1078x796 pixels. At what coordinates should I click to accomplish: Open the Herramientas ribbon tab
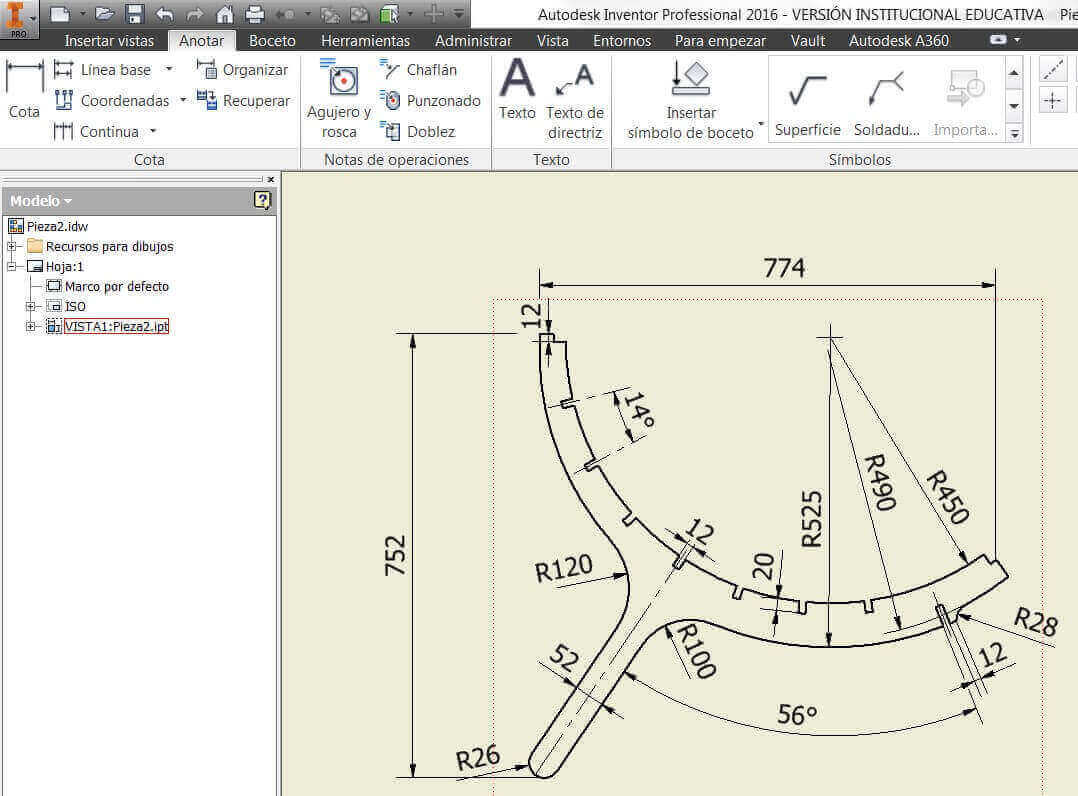point(365,41)
